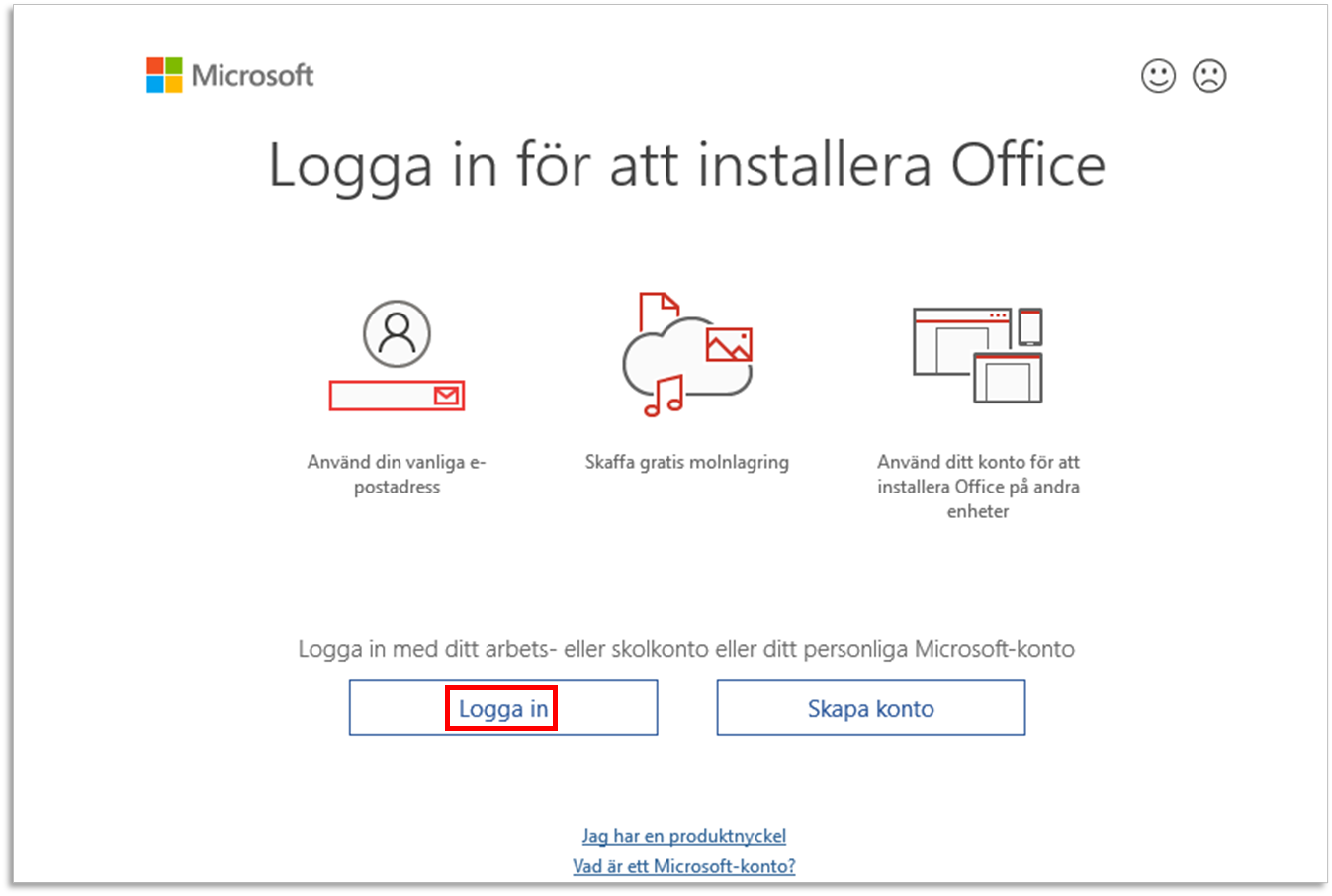
Task: Click the Logga in button
Action: [503, 708]
